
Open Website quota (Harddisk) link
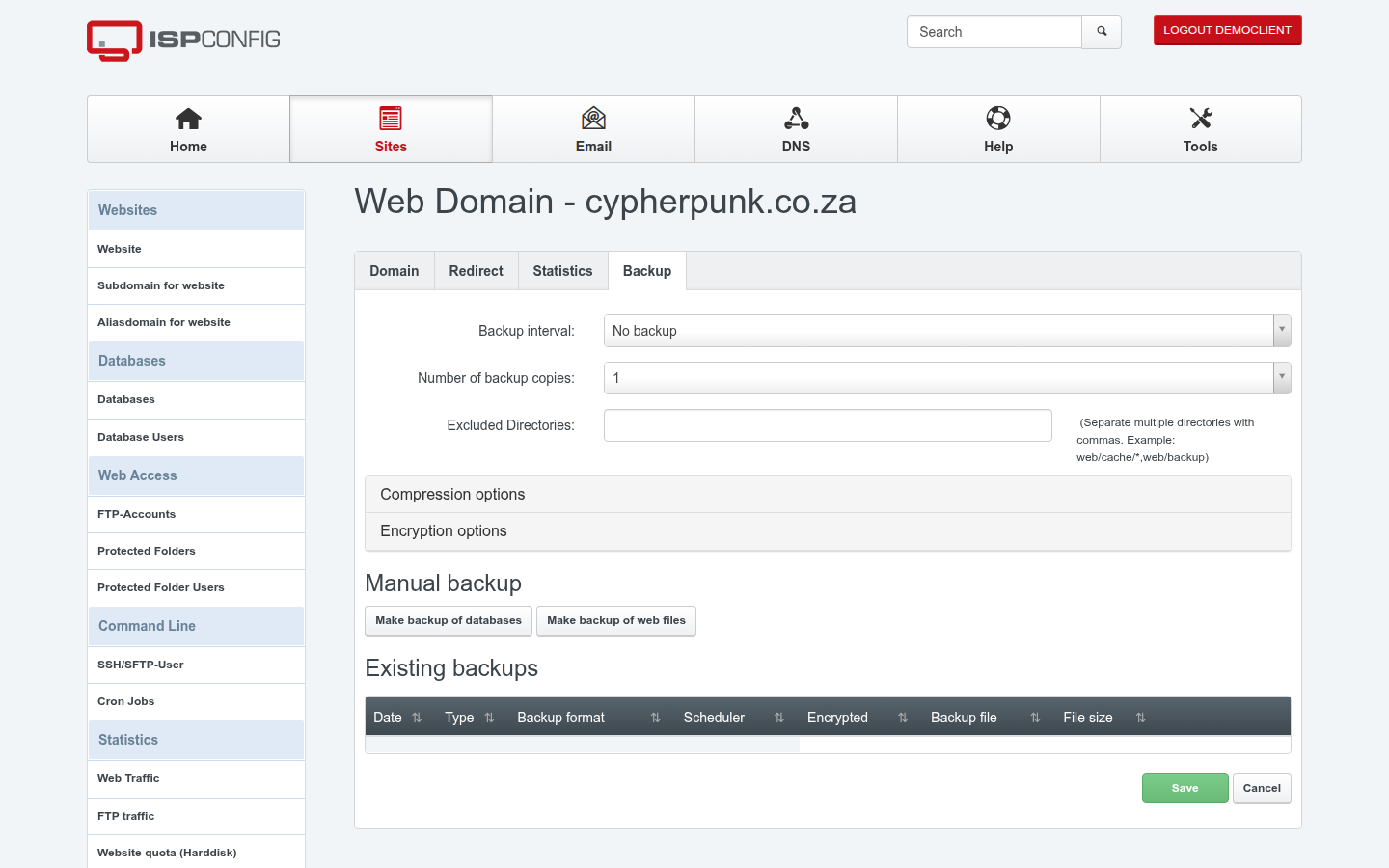click(x=197, y=854)
